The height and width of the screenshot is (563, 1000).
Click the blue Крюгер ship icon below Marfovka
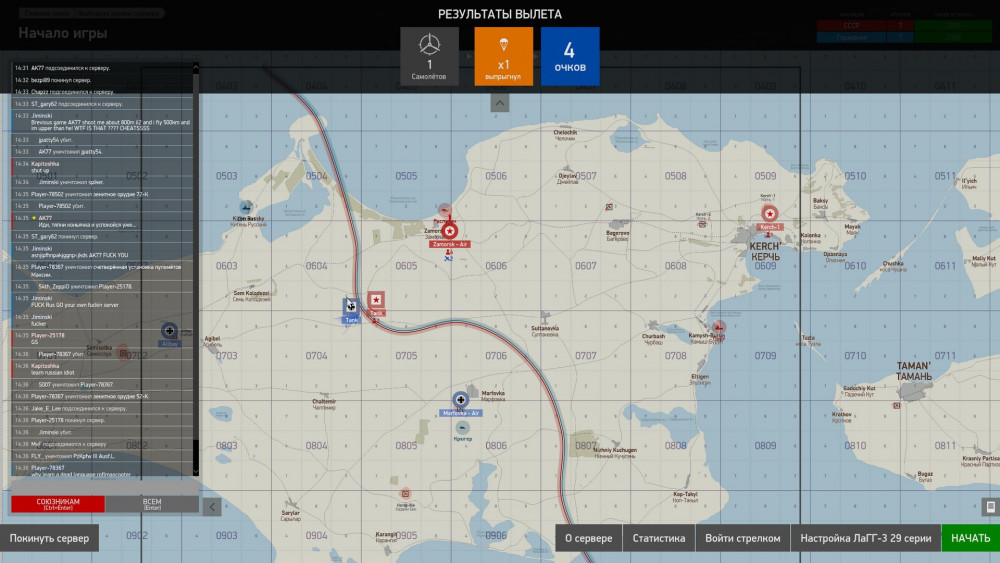tap(462, 427)
